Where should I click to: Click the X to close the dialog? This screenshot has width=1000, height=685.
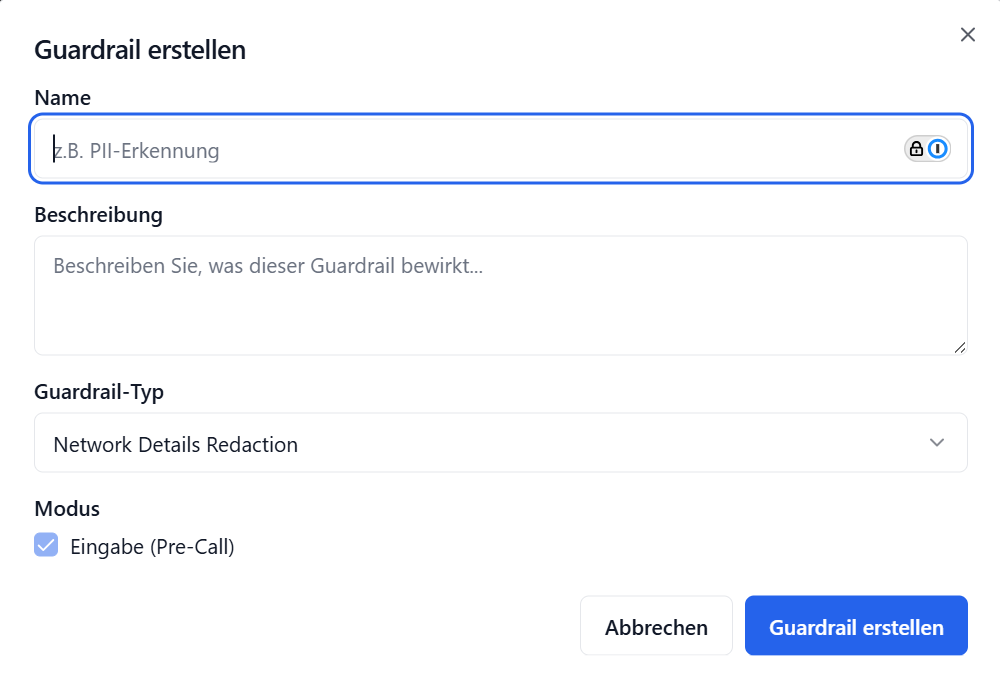(x=967, y=34)
